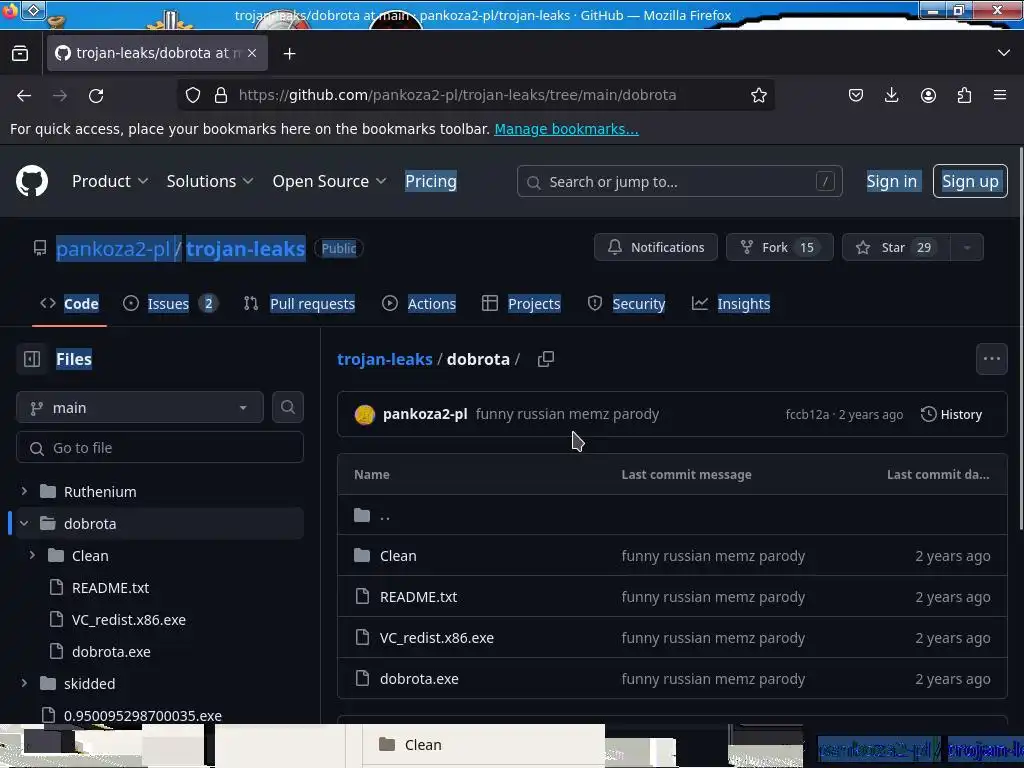Focus the Search or jump to field
Image resolution: width=1024 pixels, height=768 pixels.
679,182
